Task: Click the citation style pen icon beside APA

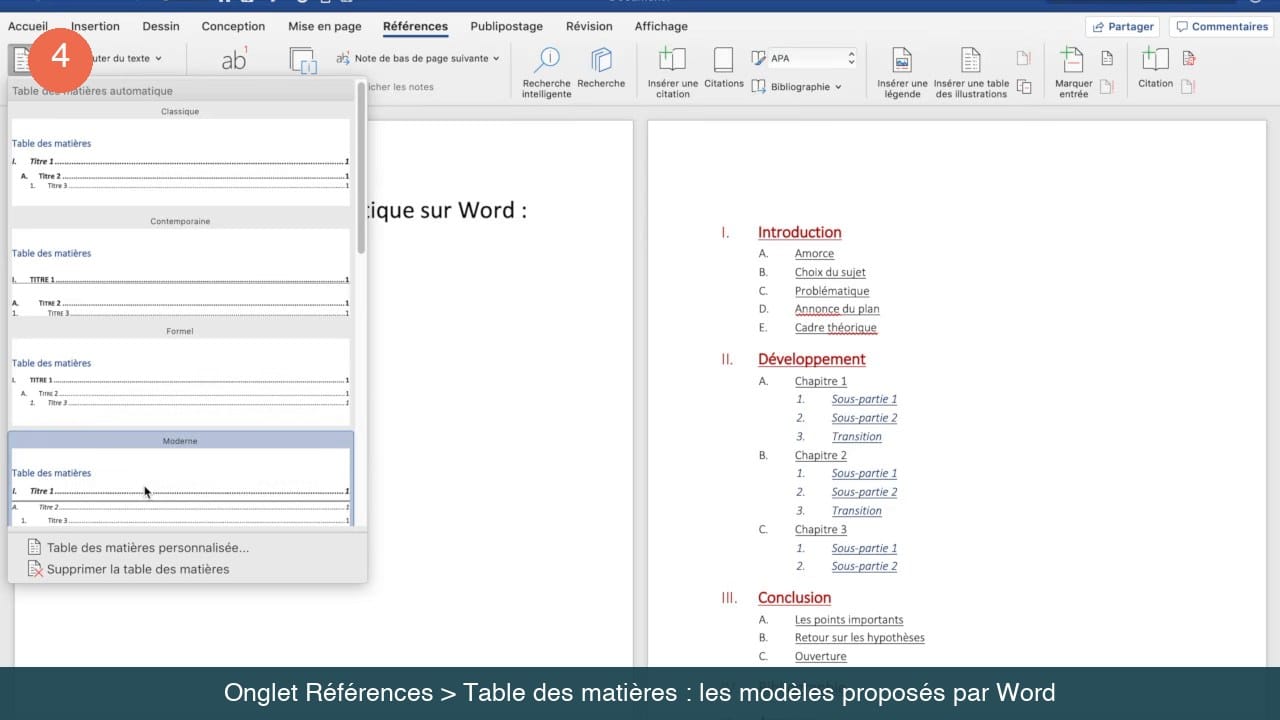Action: pyautogui.click(x=759, y=58)
